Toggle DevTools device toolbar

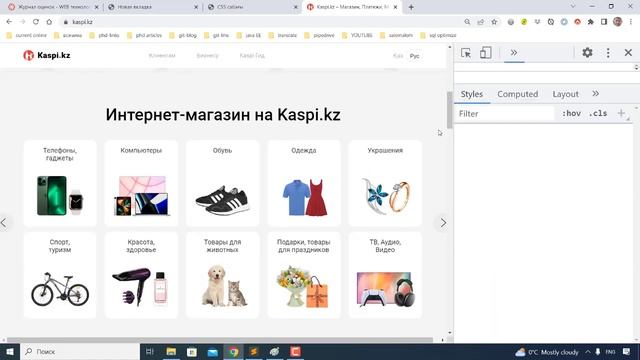point(485,53)
